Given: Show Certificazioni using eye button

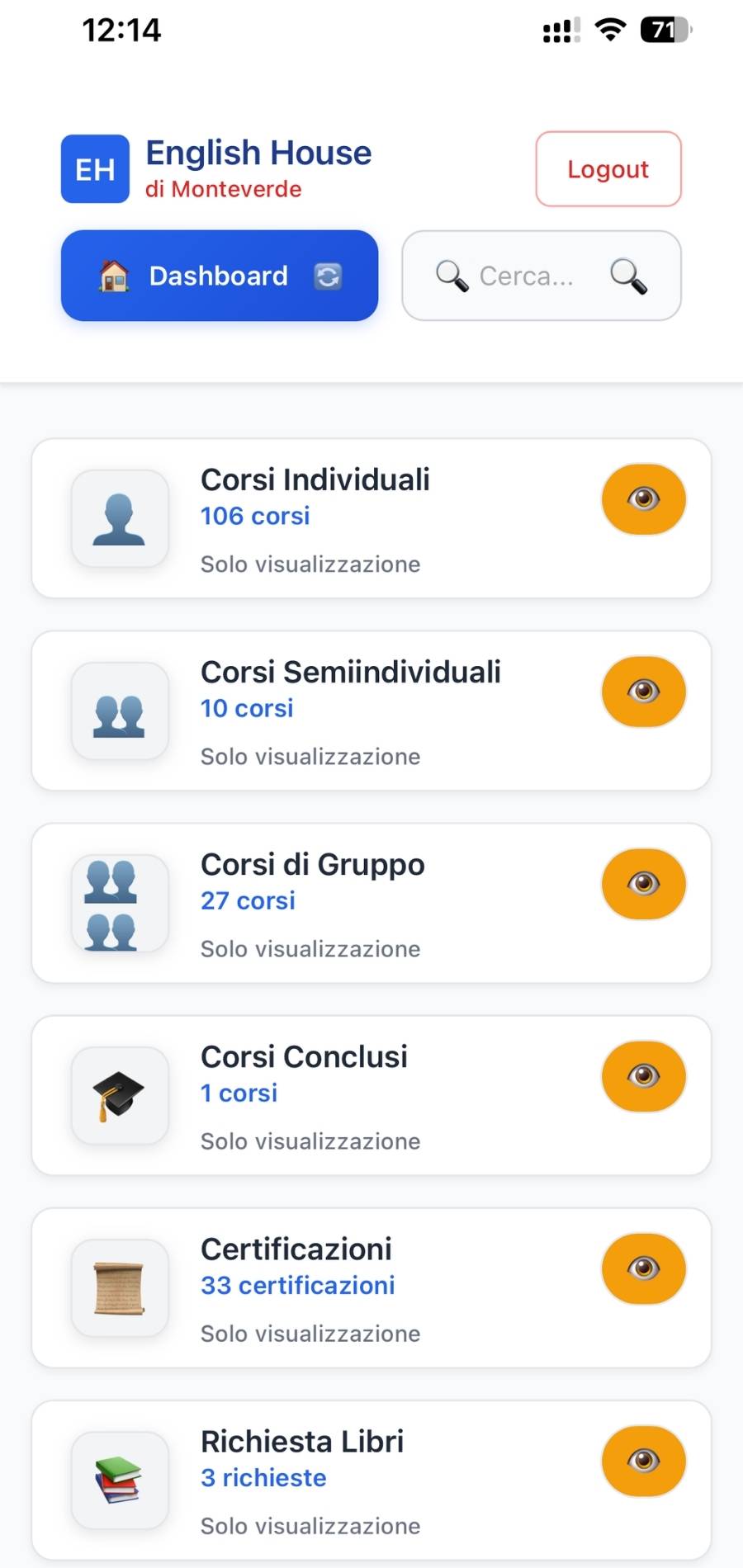Looking at the screenshot, I should [x=643, y=1268].
